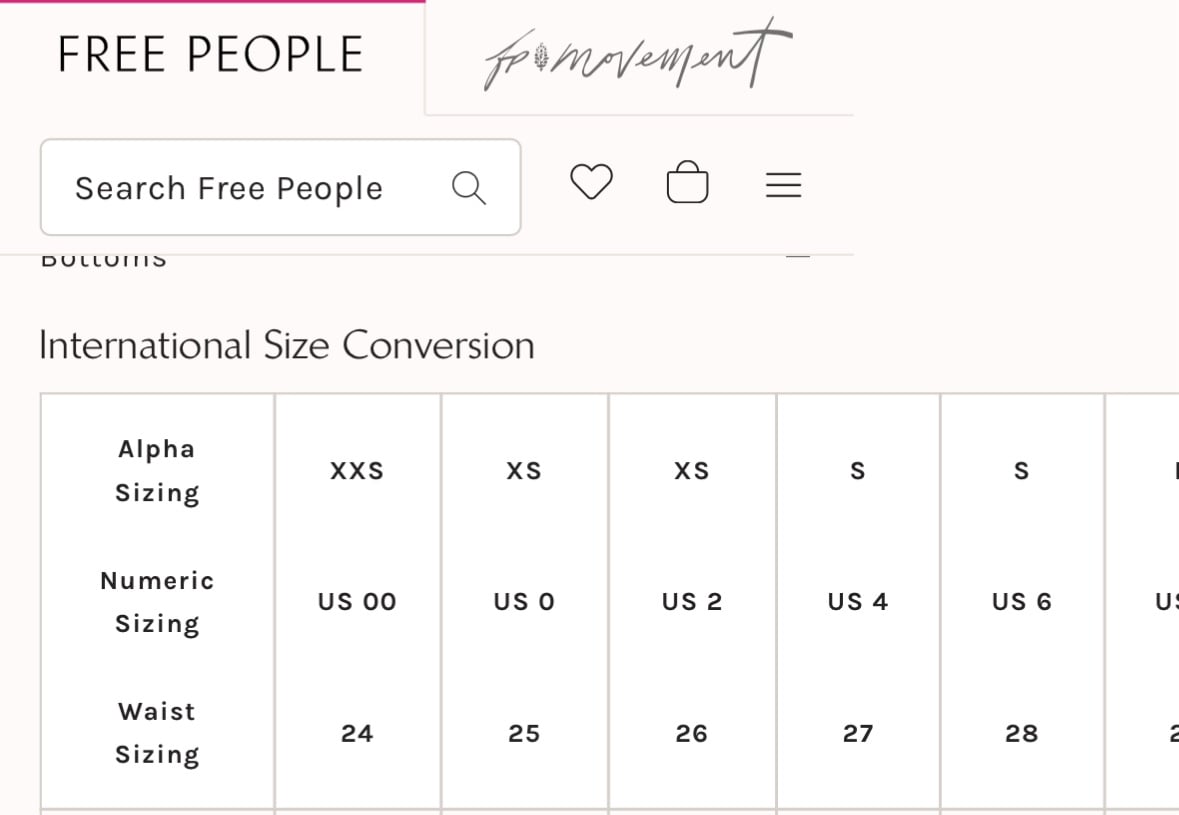1179x815 pixels.
Task: Select waist size 24 cell
Action: (357, 733)
